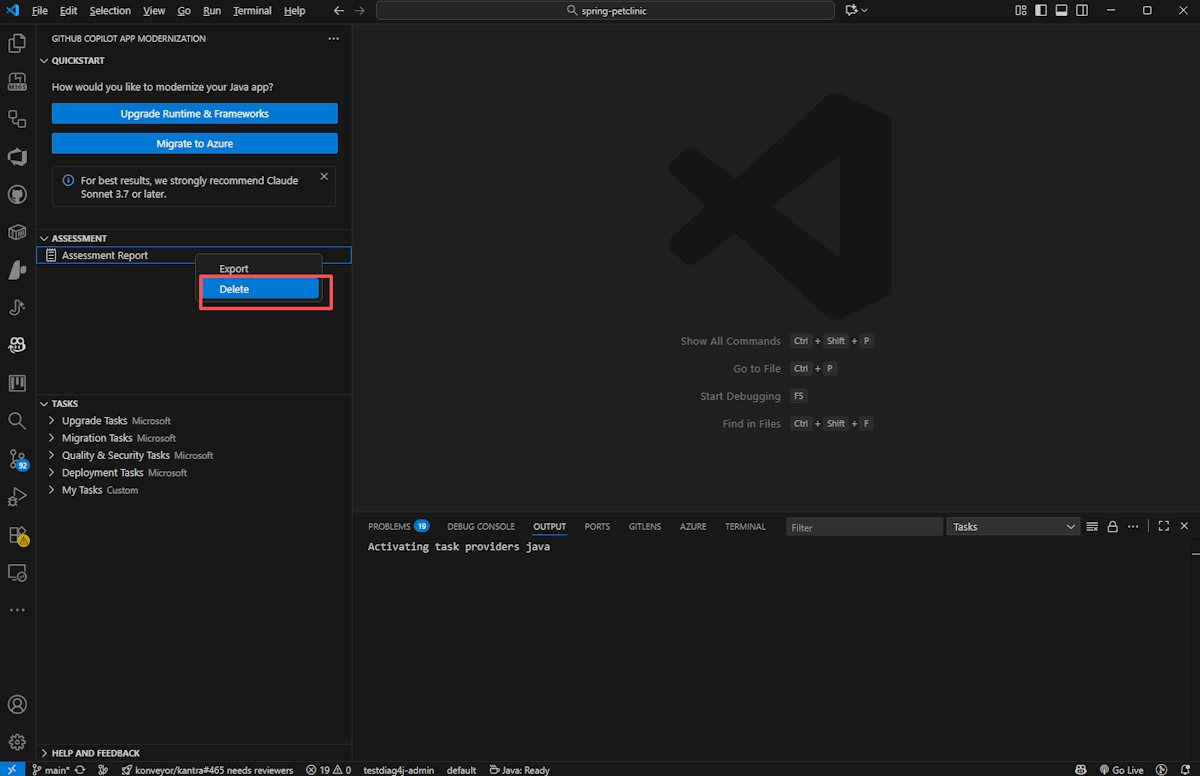This screenshot has height=776, width=1200.
Task: Open Source Control with 92 changes badge
Action: (x=17, y=458)
